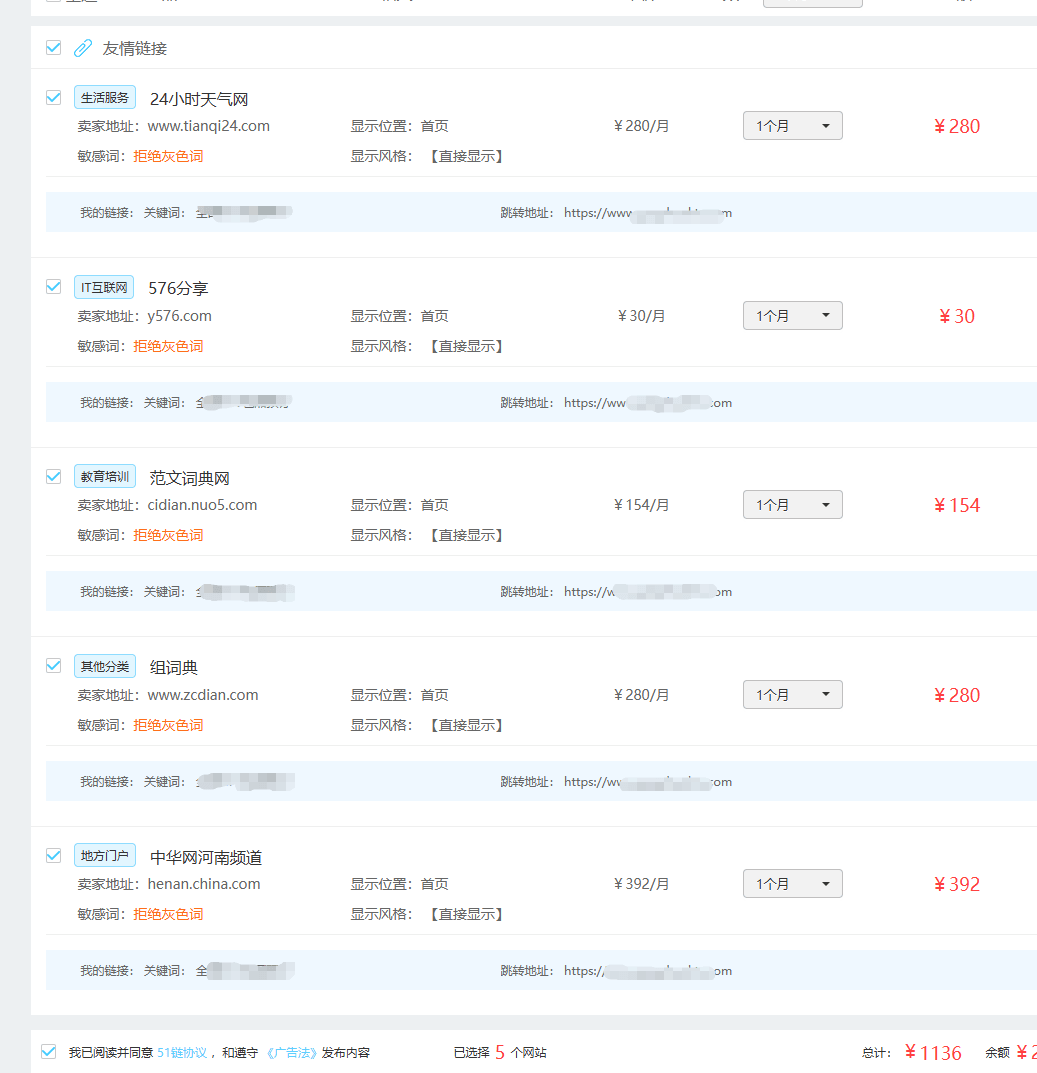Open the 51链协议 link
The image size is (1037, 1073).
(182, 1052)
